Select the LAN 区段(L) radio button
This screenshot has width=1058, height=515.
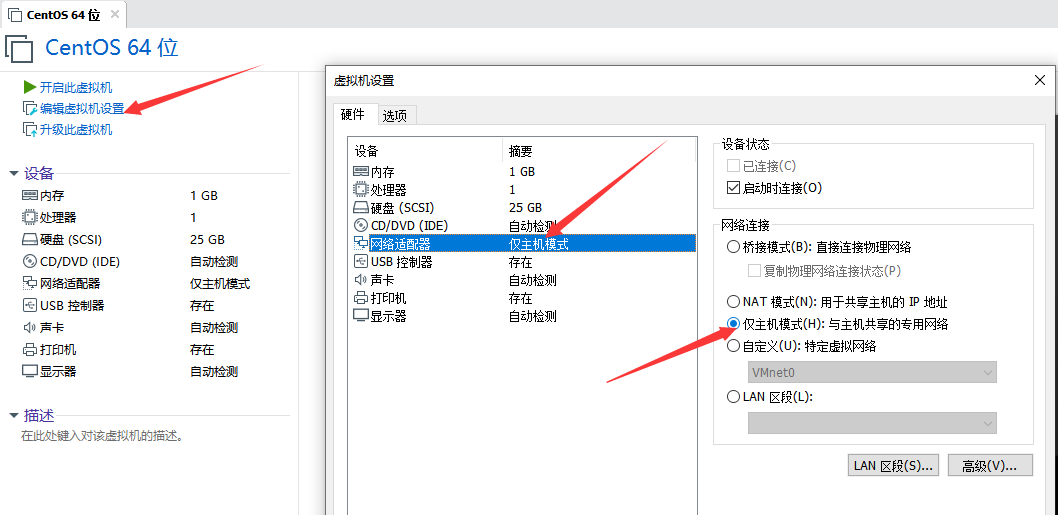[733, 397]
